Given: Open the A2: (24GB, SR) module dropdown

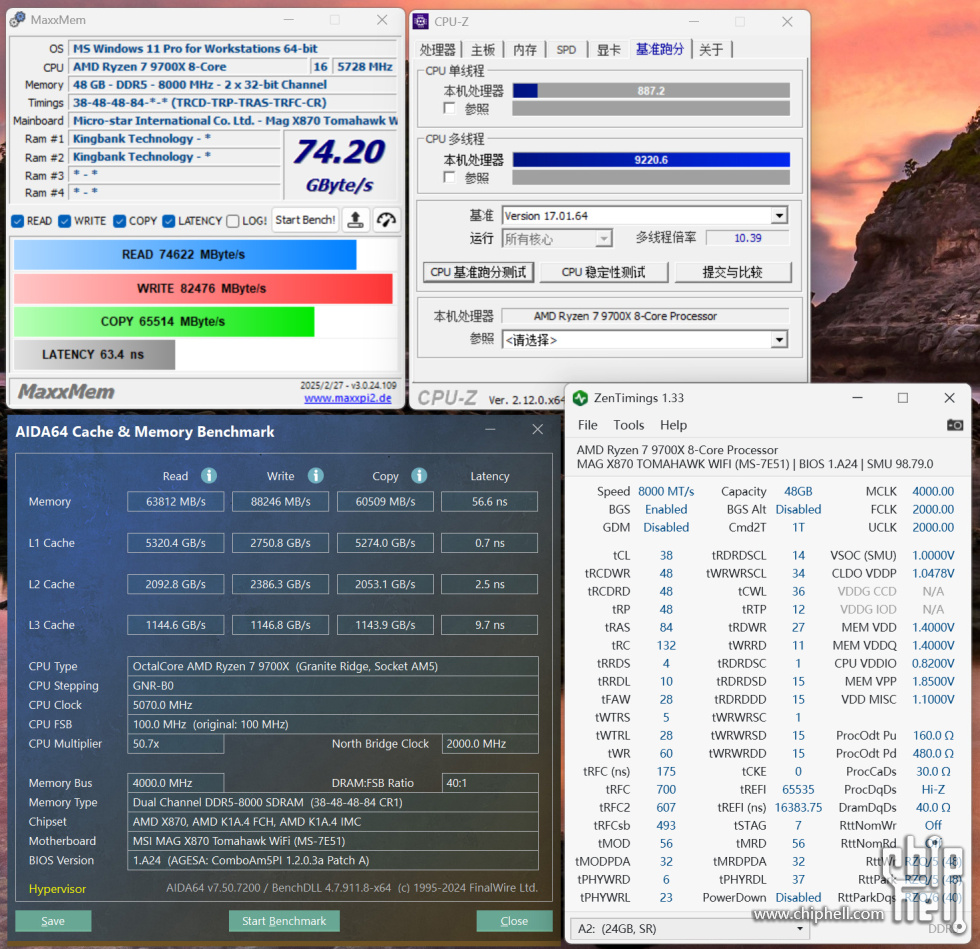Looking at the screenshot, I should point(690,928).
